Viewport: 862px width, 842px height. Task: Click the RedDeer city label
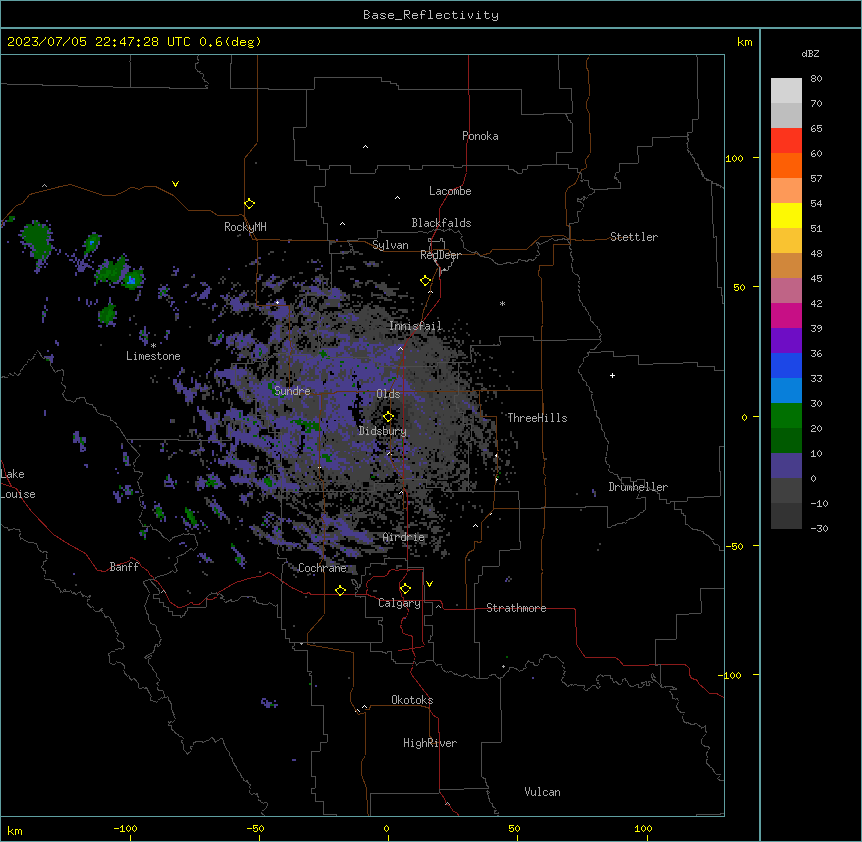[x=440, y=255]
